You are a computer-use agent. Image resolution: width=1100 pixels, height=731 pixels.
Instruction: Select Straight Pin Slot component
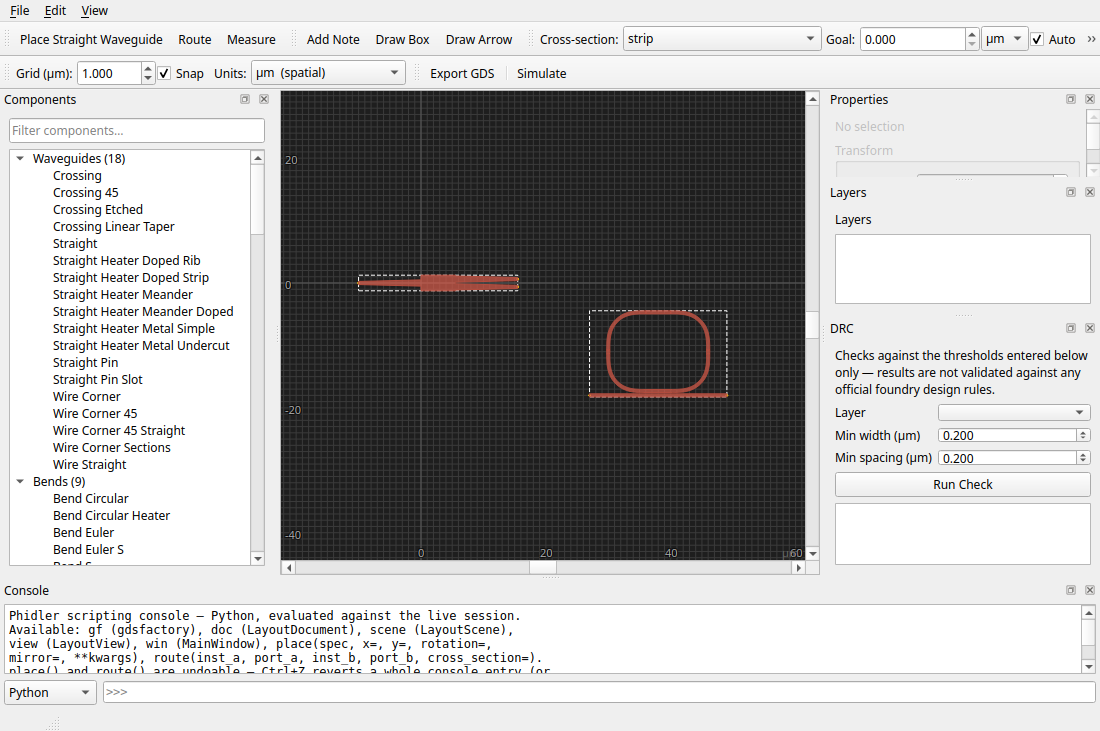pos(98,380)
